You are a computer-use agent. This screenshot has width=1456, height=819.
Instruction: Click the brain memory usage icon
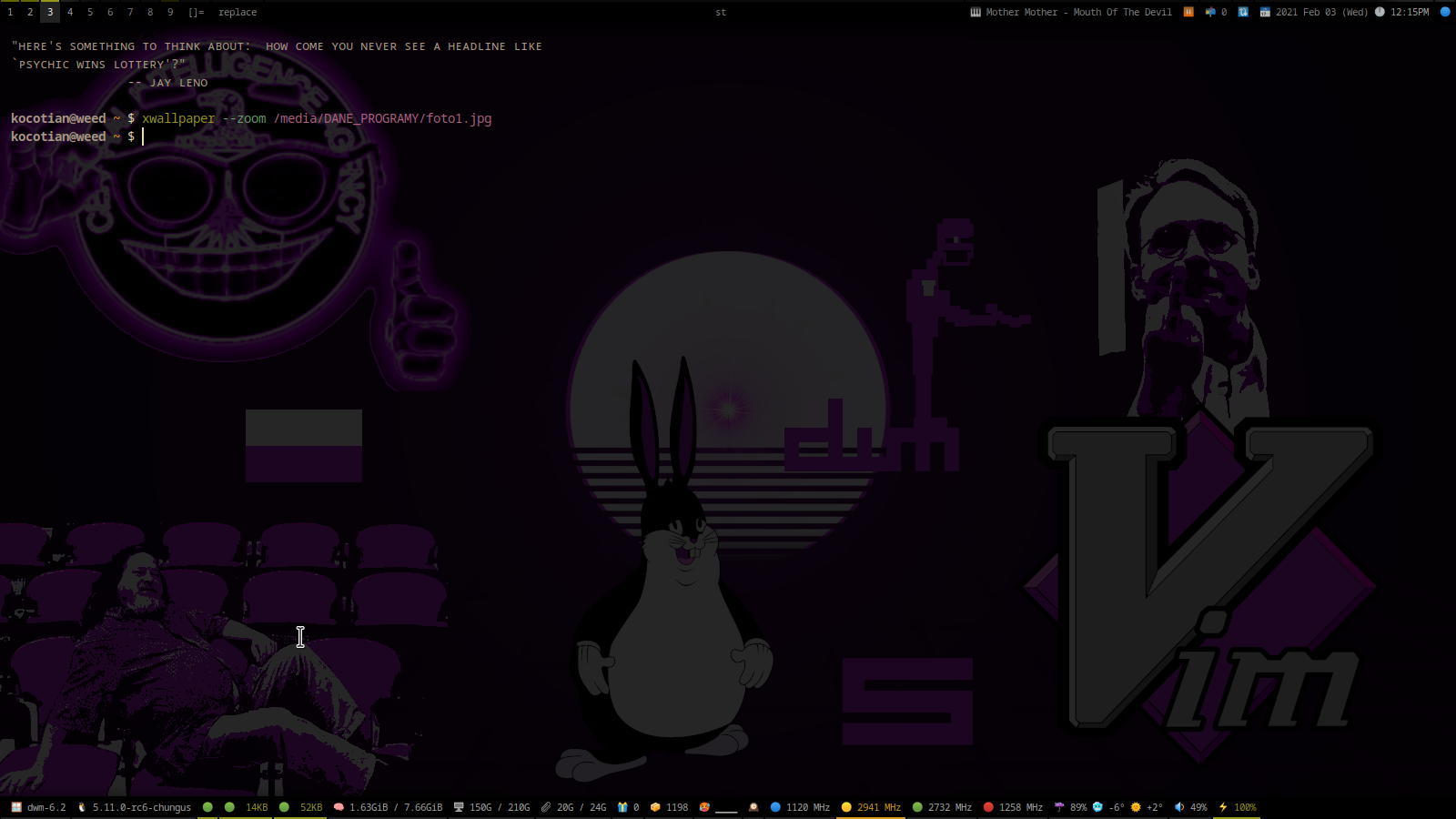pyautogui.click(x=339, y=807)
